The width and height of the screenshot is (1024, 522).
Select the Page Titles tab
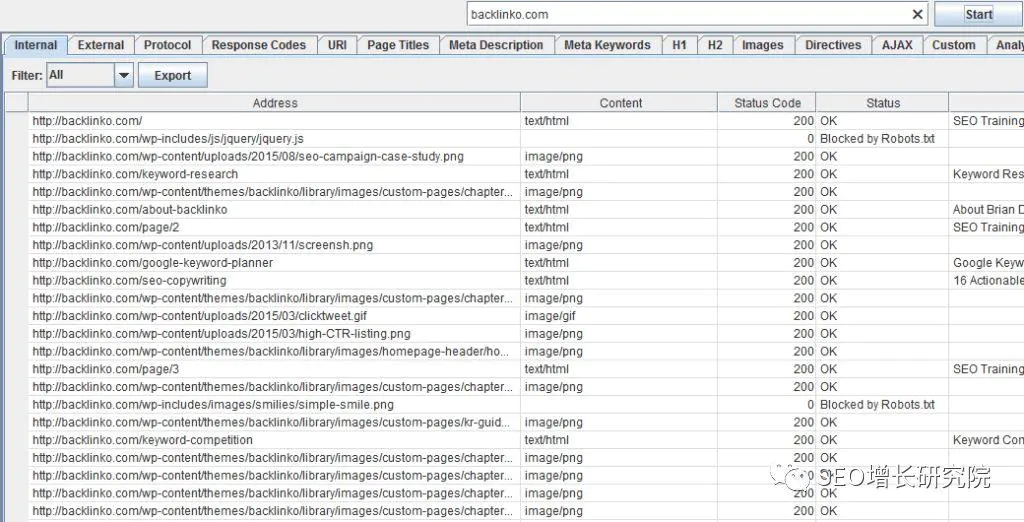click(x=398, y=45)
